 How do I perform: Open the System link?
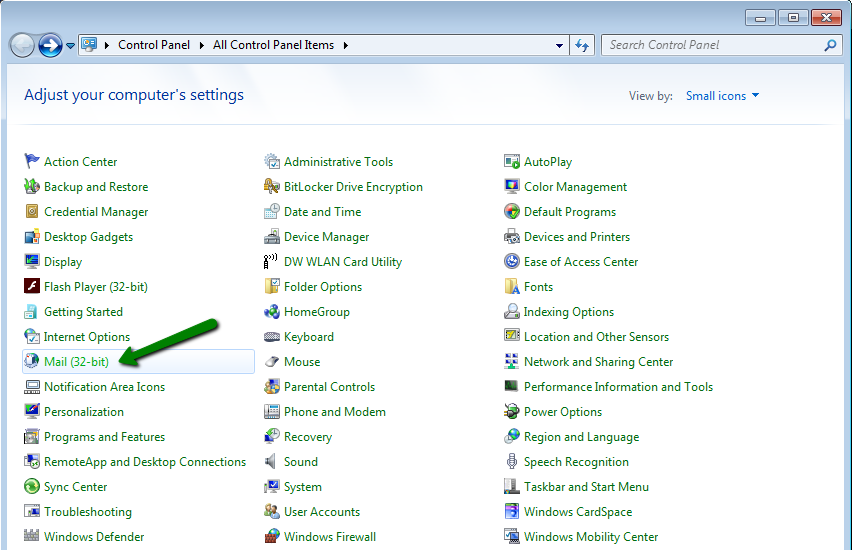pos(303,486)
